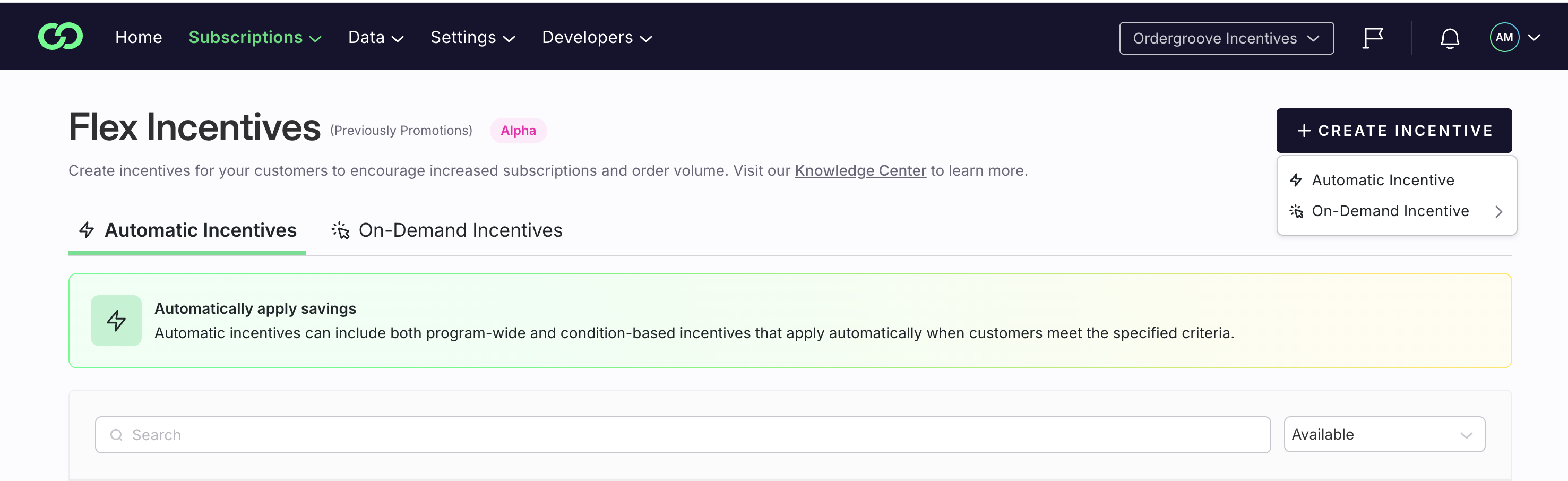The image size is (1568, 481).
Task: Select the Automatic Incentives tab
Action: [x=187, y=231]
